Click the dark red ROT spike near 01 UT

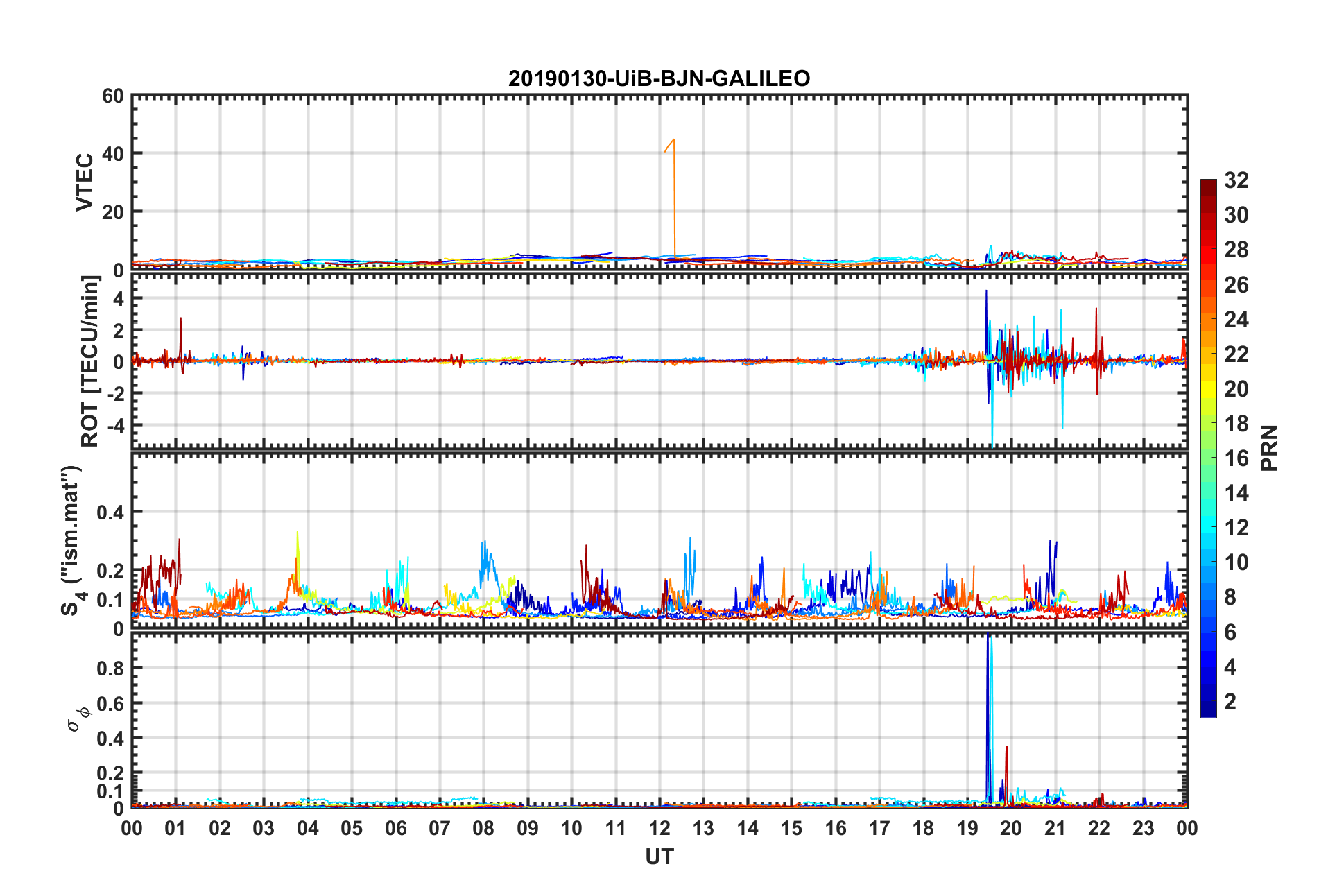point(181,345)
